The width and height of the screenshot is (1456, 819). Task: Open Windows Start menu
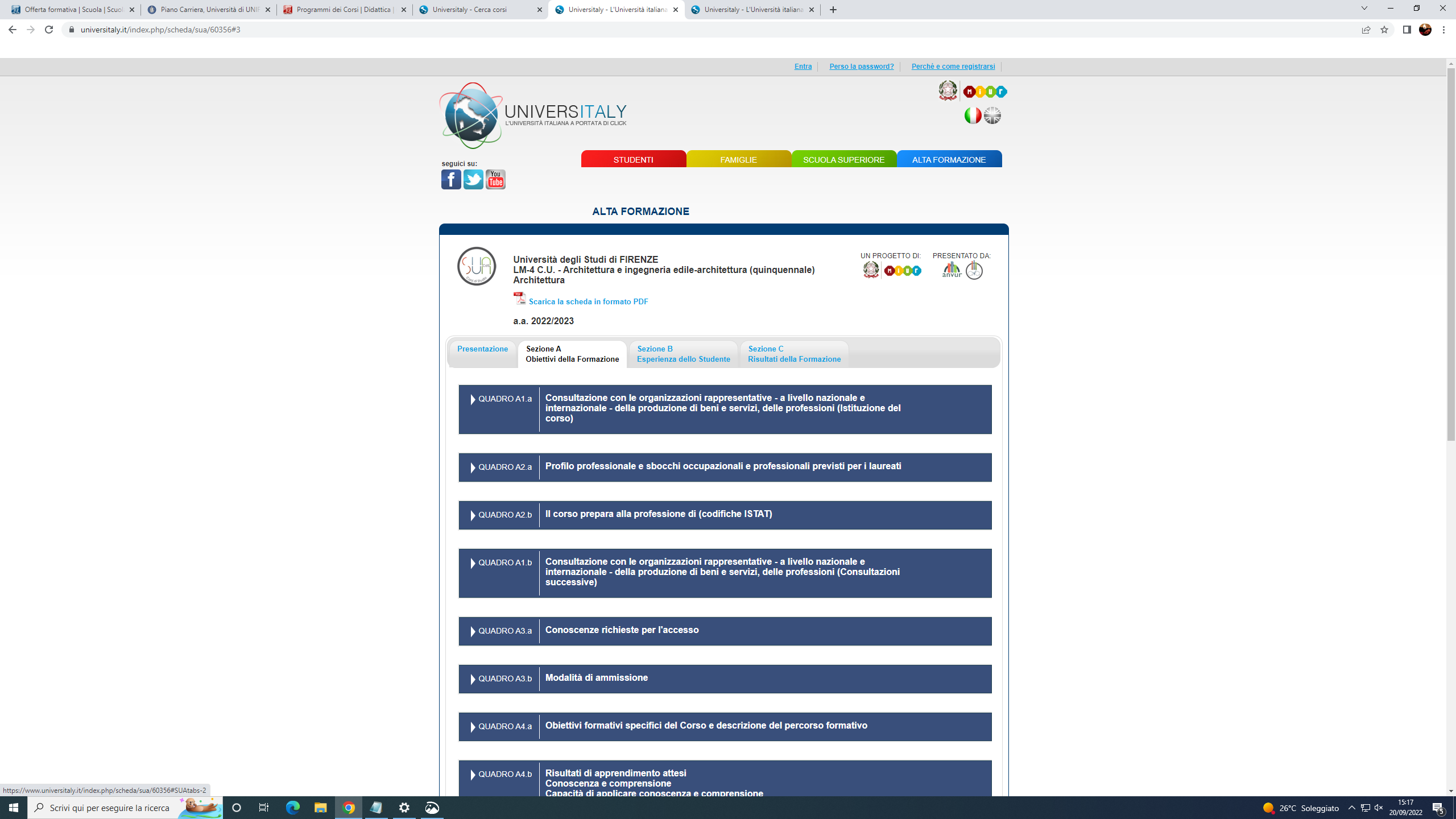pos(14,808)
